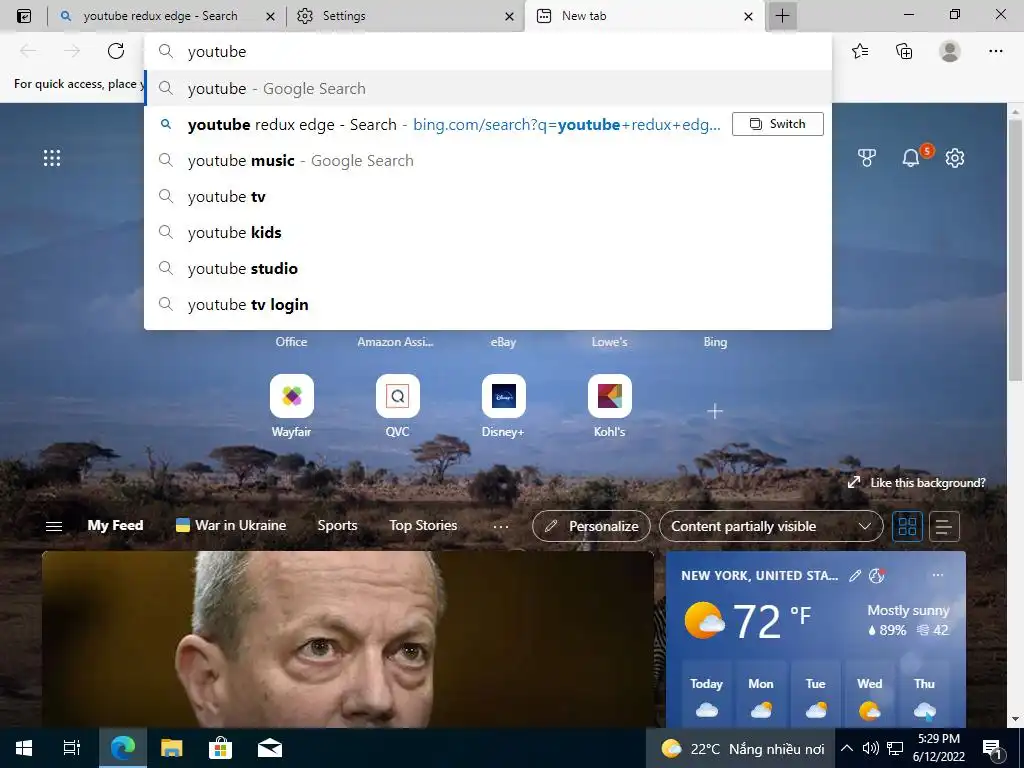The width and height of the screenshot is (1024, 768).
Task: Close the New tab tab
Action: 748,16
